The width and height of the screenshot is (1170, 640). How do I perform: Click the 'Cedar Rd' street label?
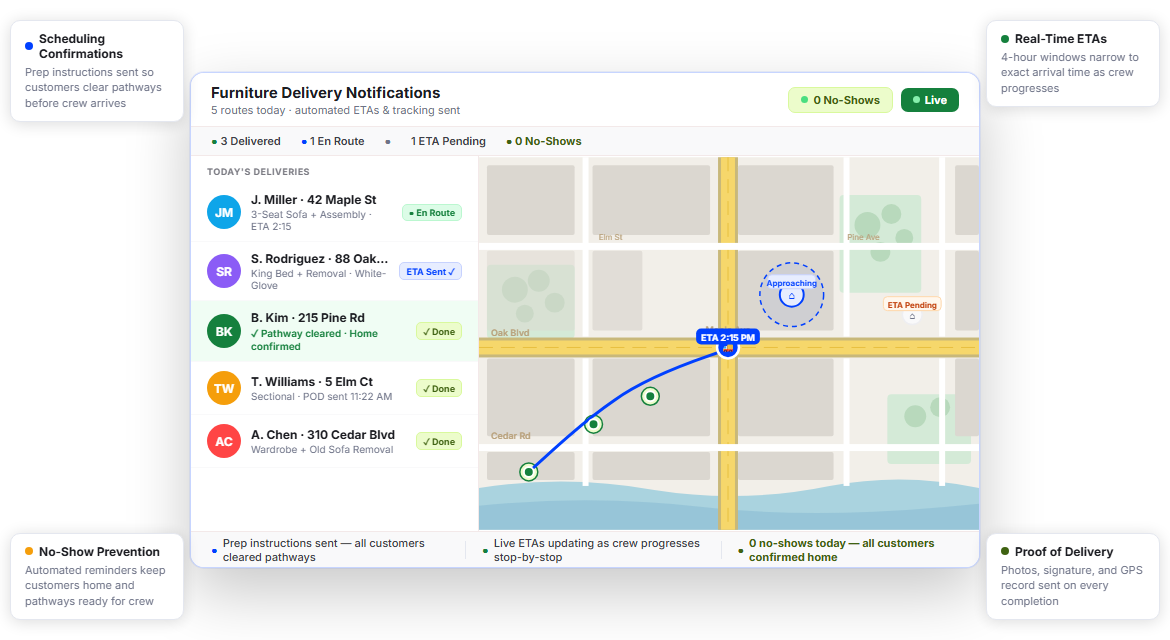(x=510, y=436)
